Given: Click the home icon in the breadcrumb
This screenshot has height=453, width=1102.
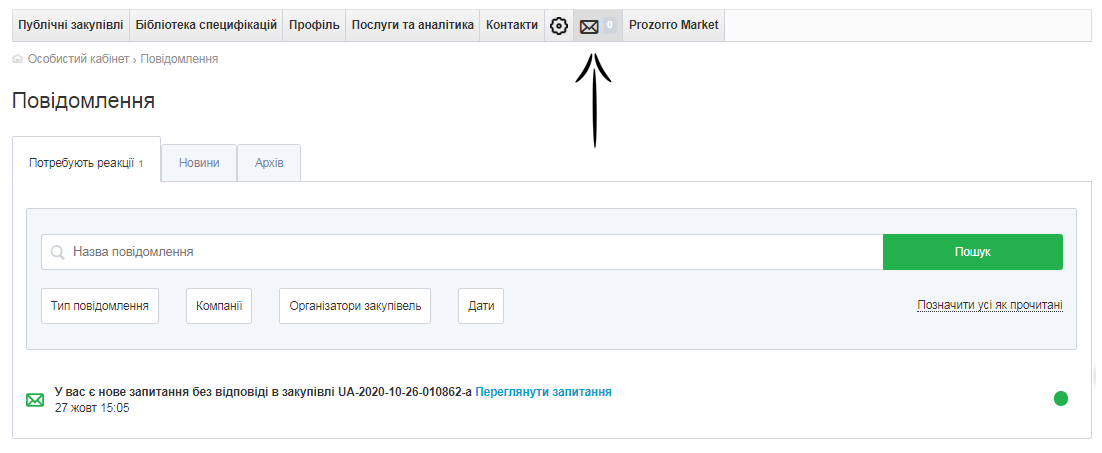Looking at the screenshot, I should coord(18,59).
